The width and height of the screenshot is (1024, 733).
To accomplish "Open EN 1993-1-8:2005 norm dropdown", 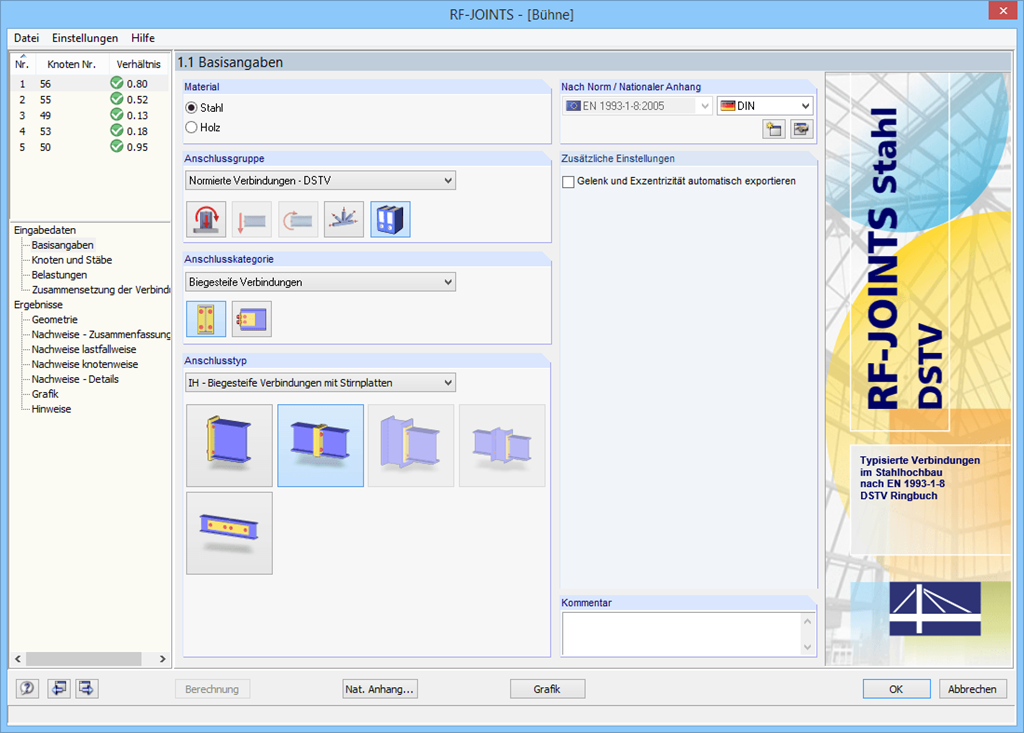I will tap(637, 106).
